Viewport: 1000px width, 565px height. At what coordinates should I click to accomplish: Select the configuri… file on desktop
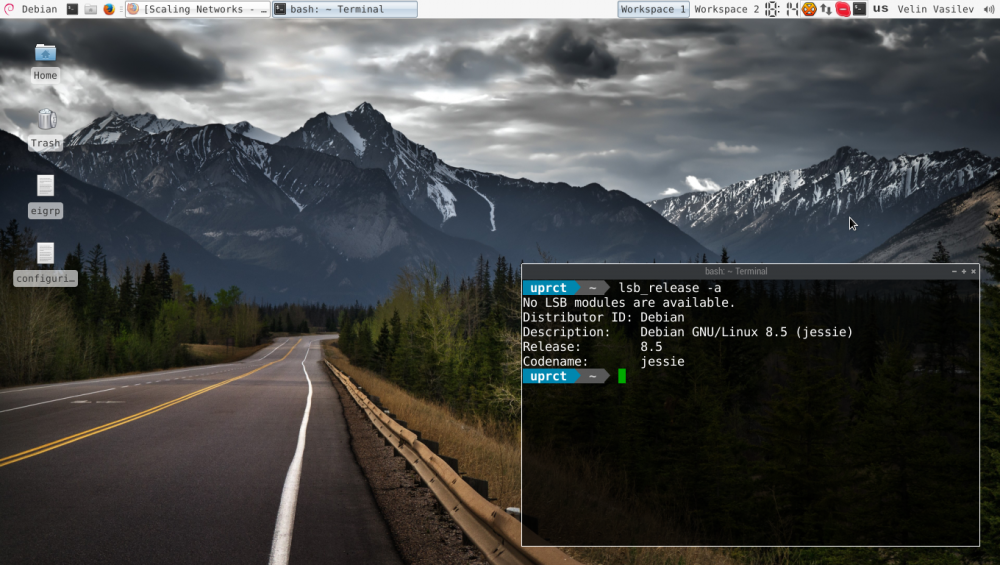45,265
